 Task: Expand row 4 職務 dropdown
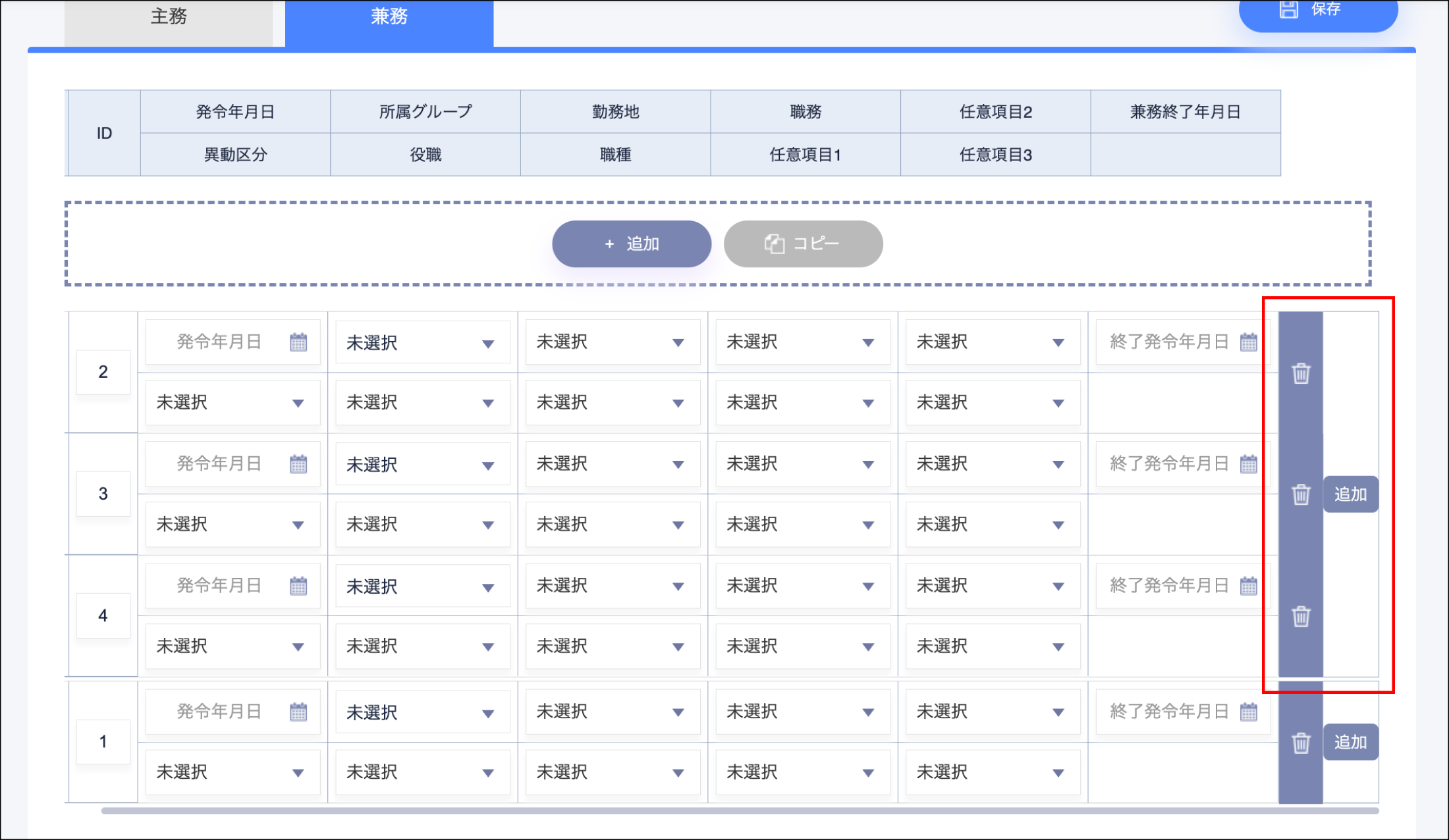(x=802, y=586)
